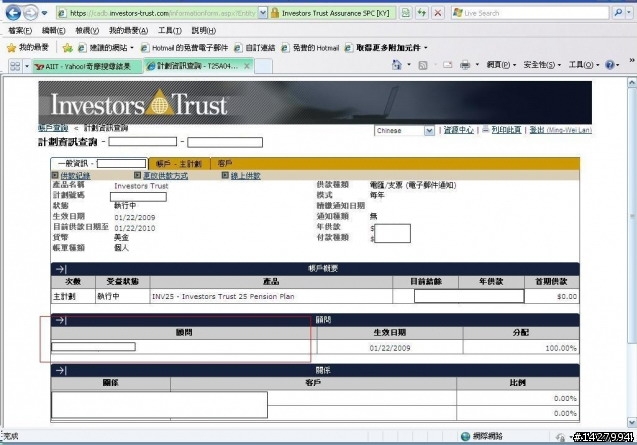Refresh the page with the green arrows icon
Viewport: 637px width, 445px height.
point(422,13)
